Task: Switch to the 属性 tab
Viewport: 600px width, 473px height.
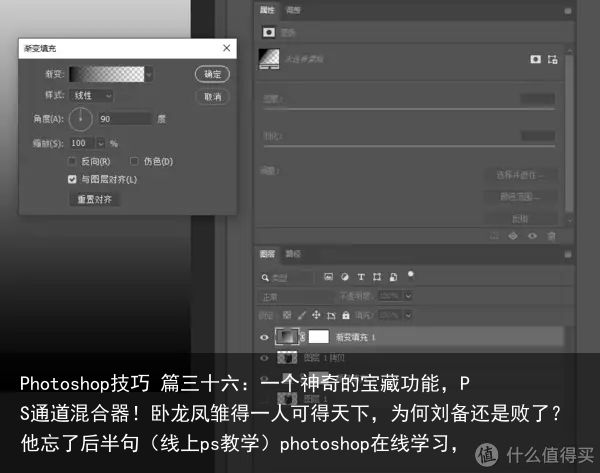Action: [267, 10]
